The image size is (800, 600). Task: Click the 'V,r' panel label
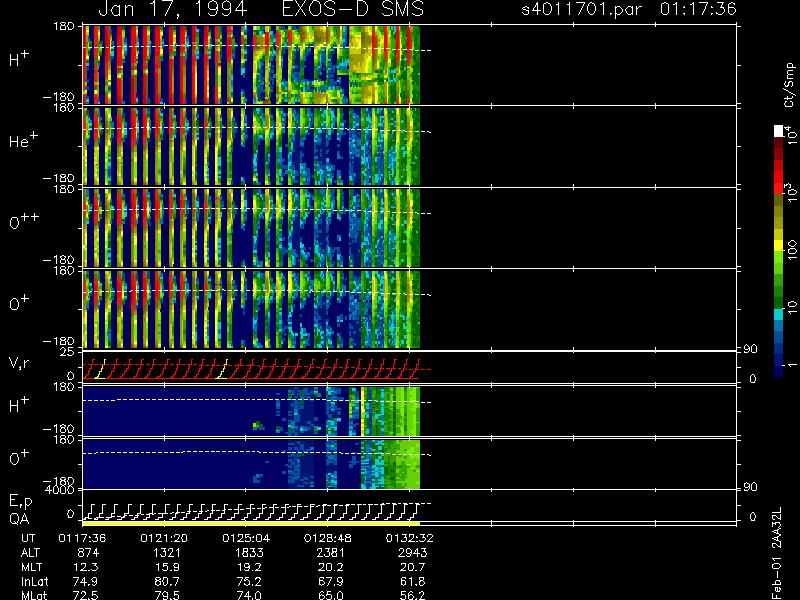[x=19, y=363]
